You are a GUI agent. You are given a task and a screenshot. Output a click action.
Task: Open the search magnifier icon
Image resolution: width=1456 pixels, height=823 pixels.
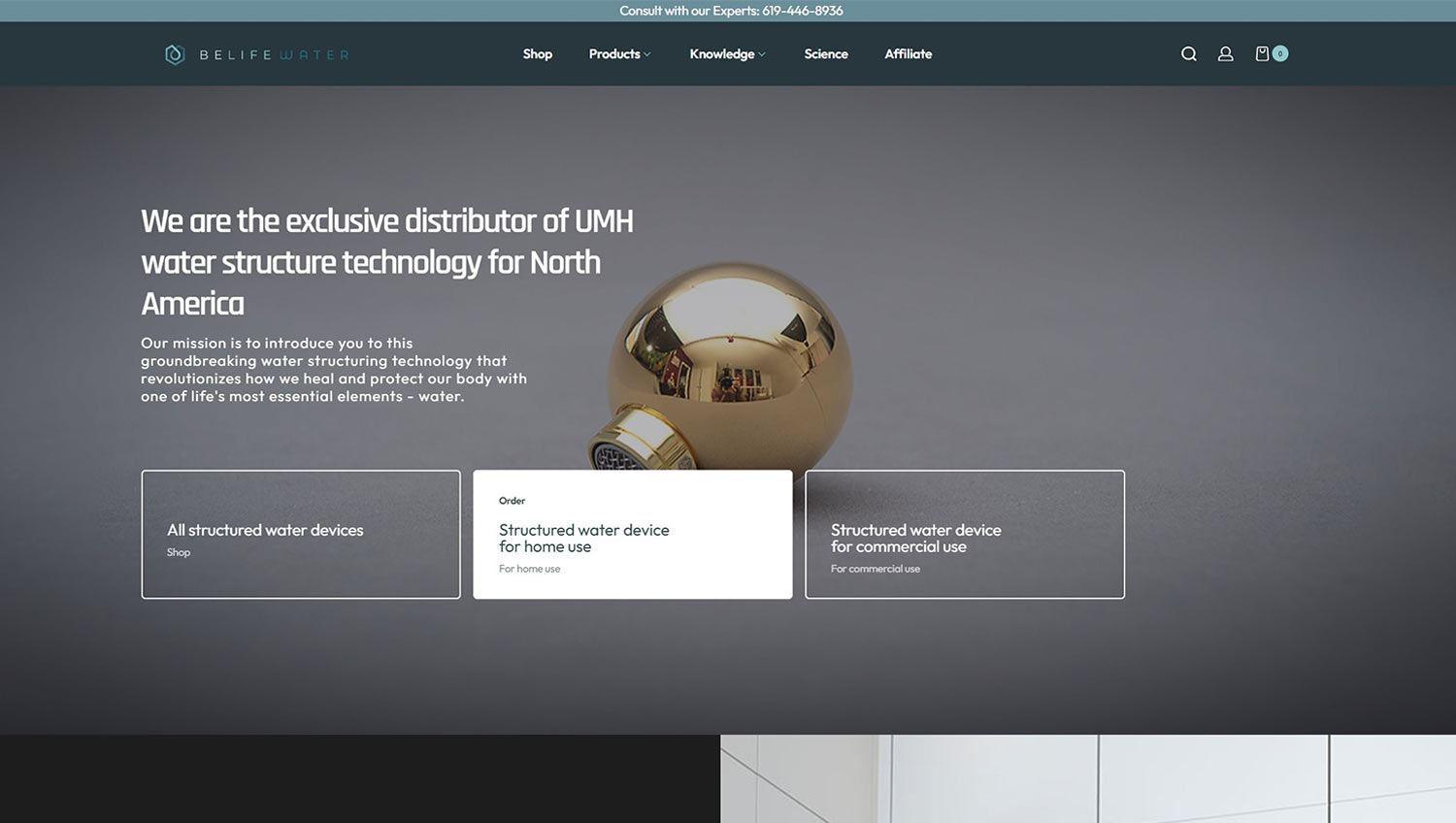coord(1188,54)
